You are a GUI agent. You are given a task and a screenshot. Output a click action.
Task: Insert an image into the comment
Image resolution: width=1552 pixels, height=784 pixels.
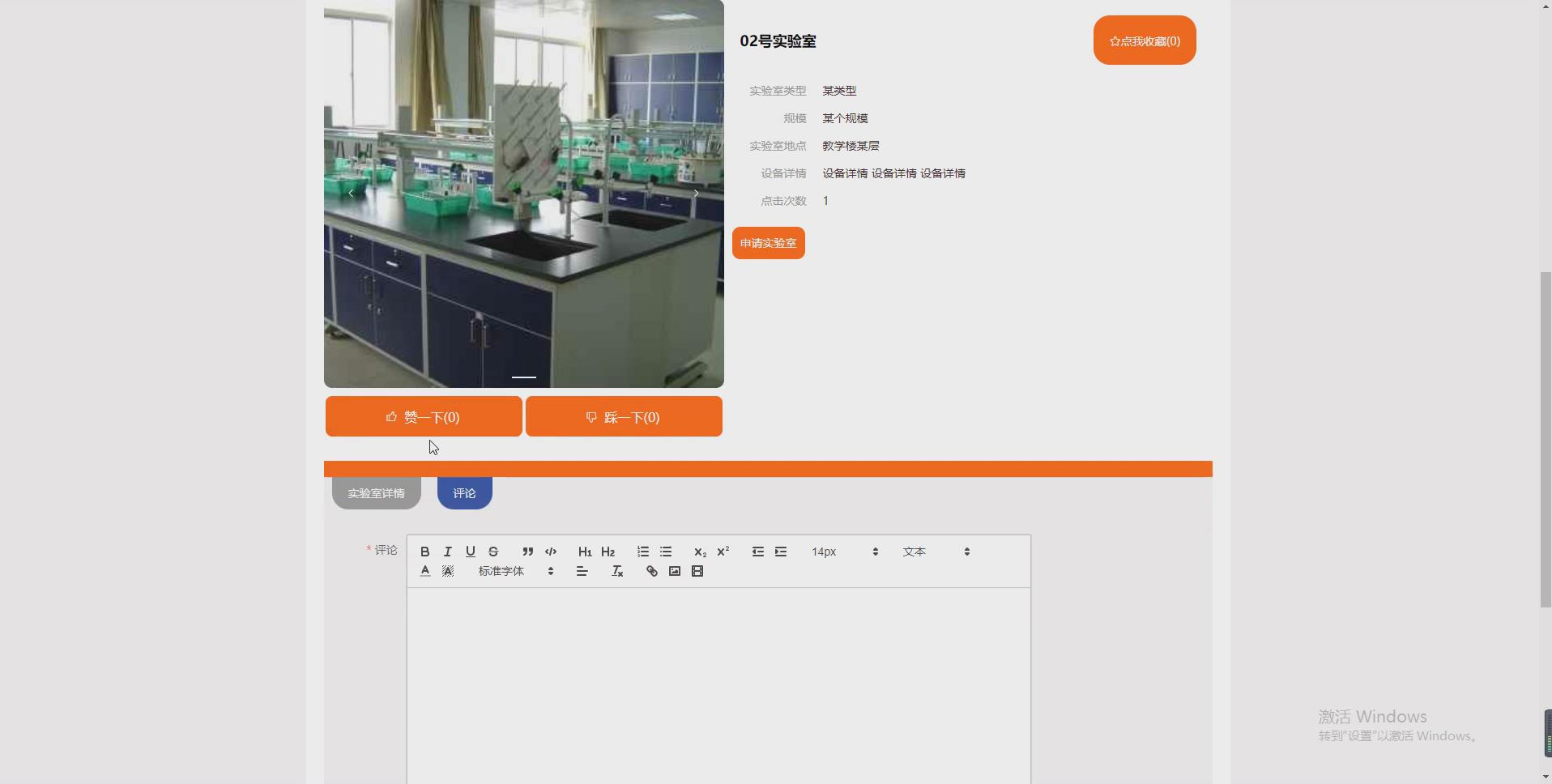(674, 571)
